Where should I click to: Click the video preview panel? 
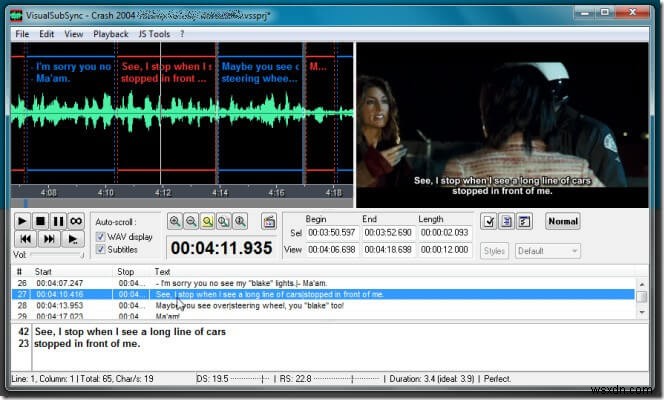click(x=502, y=125)
